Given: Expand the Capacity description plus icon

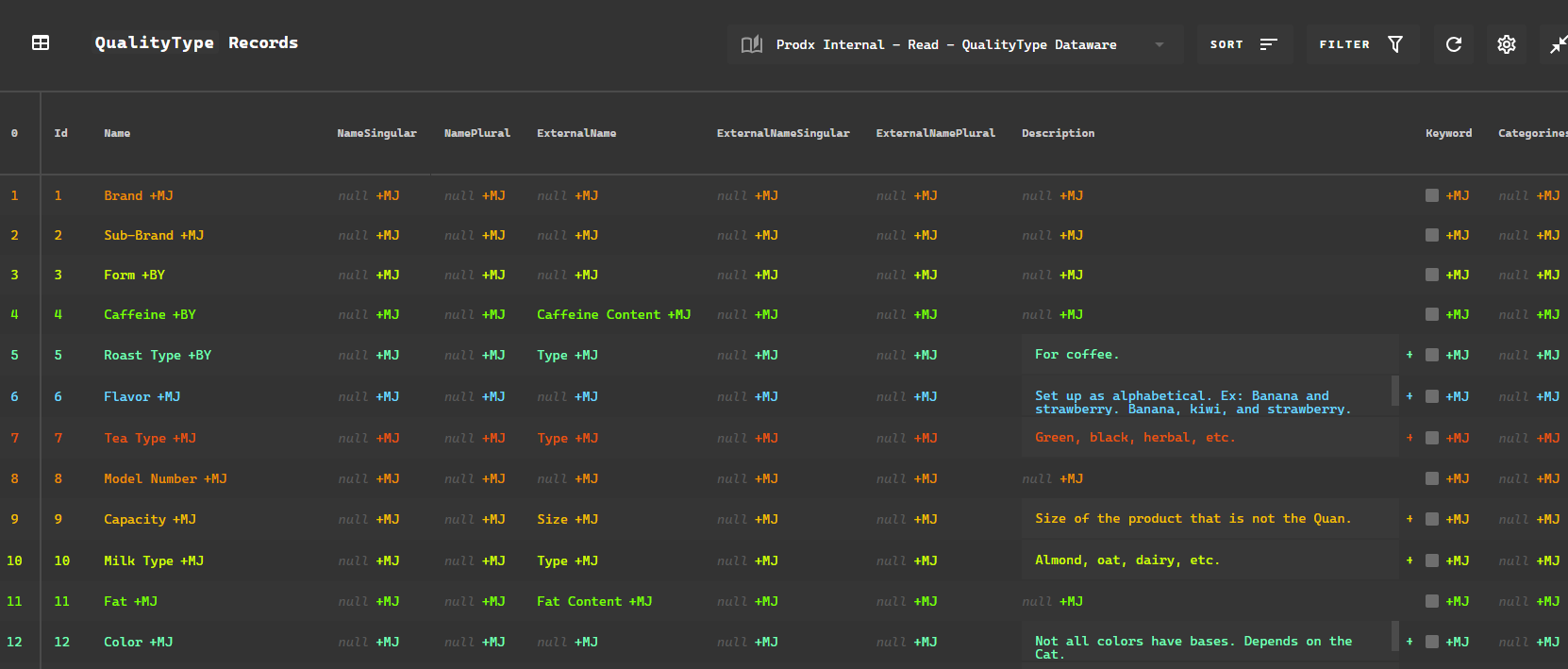Looking at the screenshot, I should click(x=1410, y=519).
